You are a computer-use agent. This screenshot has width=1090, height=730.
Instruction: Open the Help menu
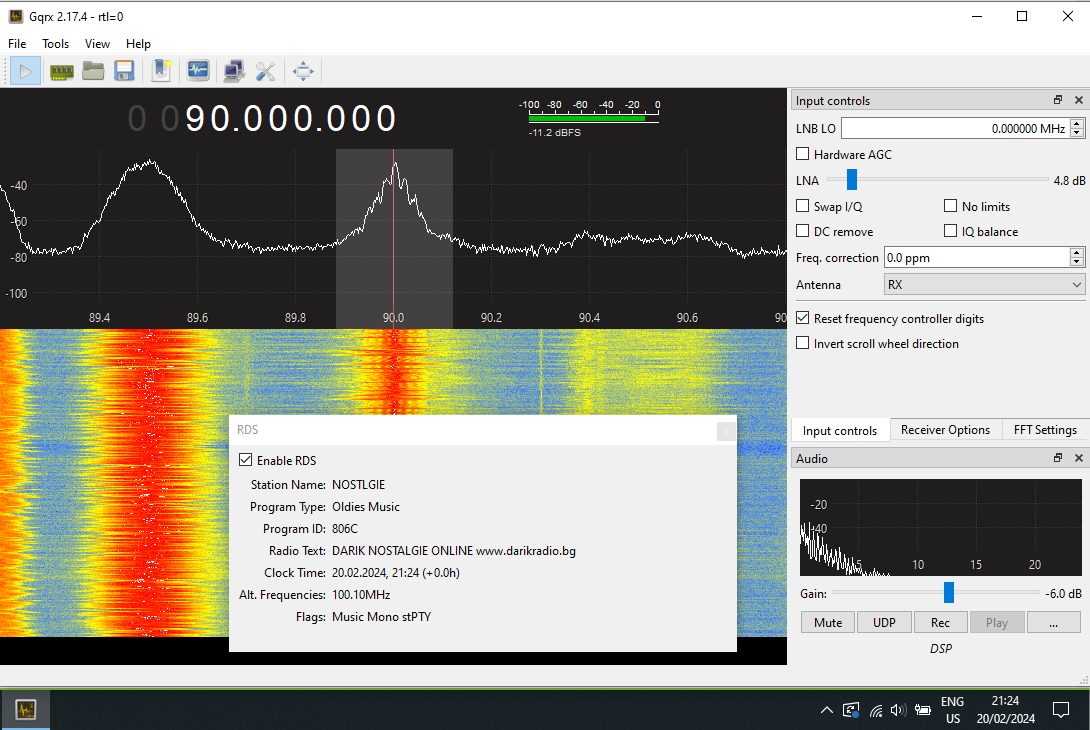pyautogui.click(x=138, y=44)
